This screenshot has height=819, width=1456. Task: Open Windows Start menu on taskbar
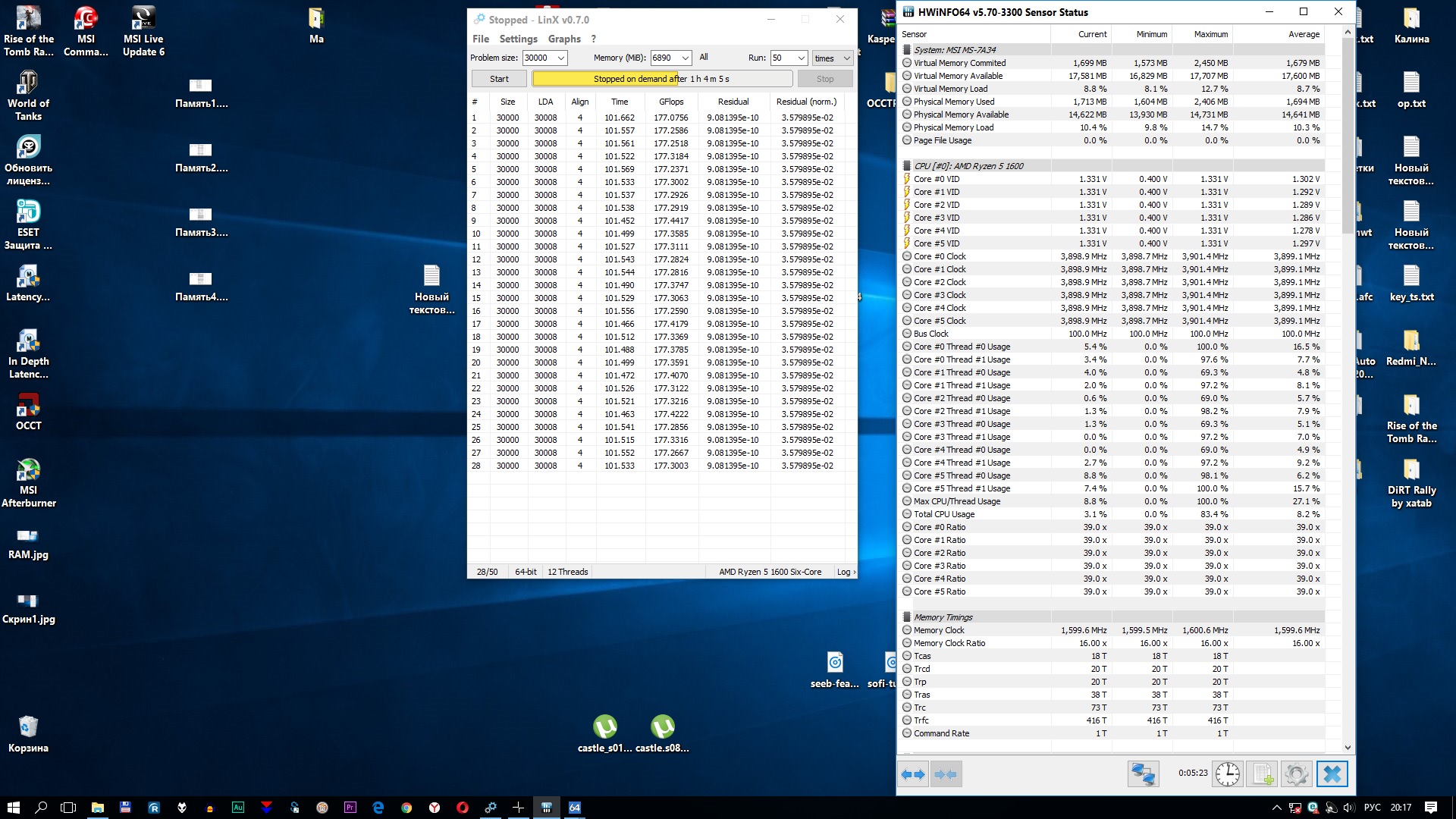[x=13, y=808]
